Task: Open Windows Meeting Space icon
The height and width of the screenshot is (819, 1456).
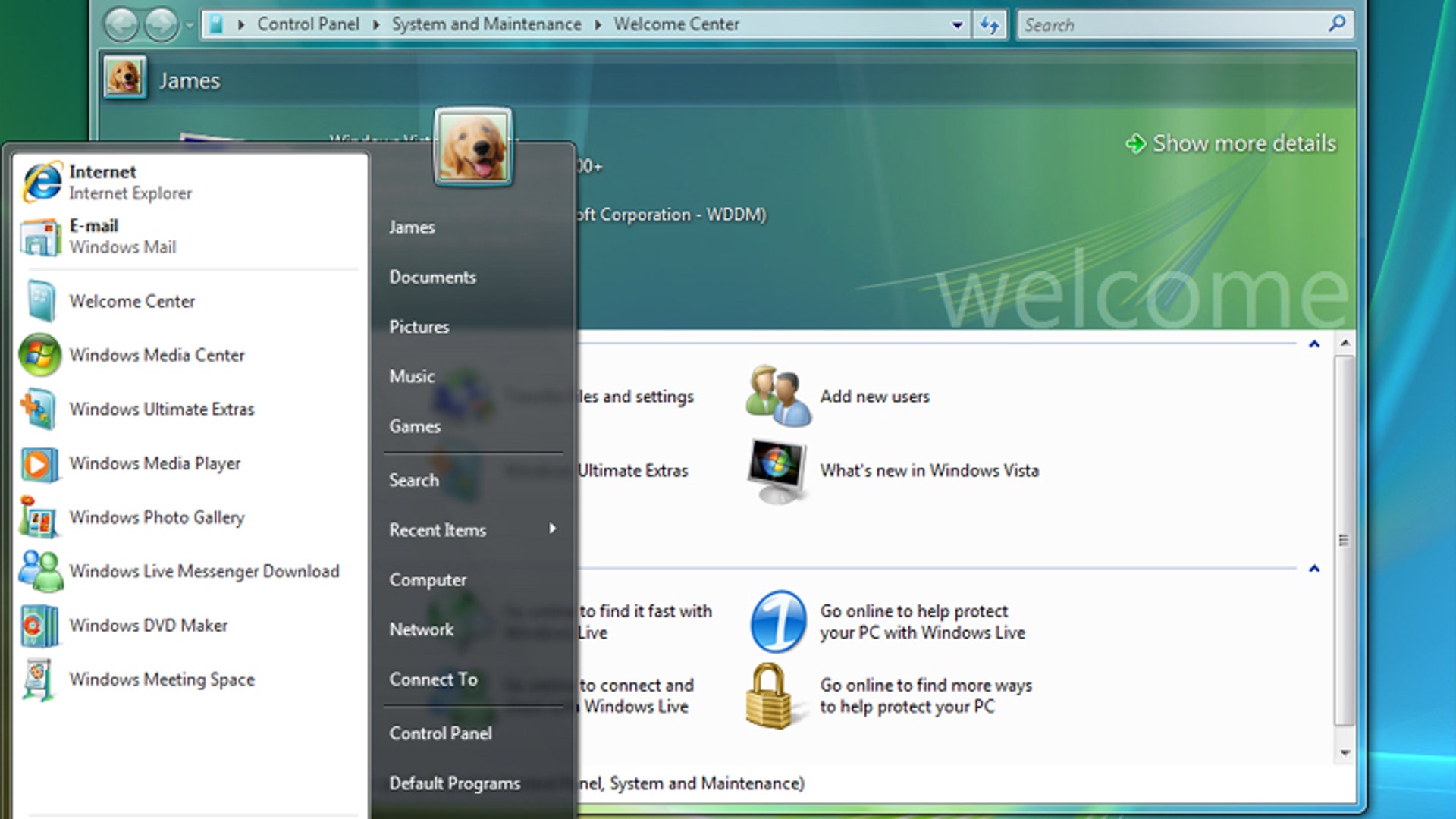Action: [39, 679]
